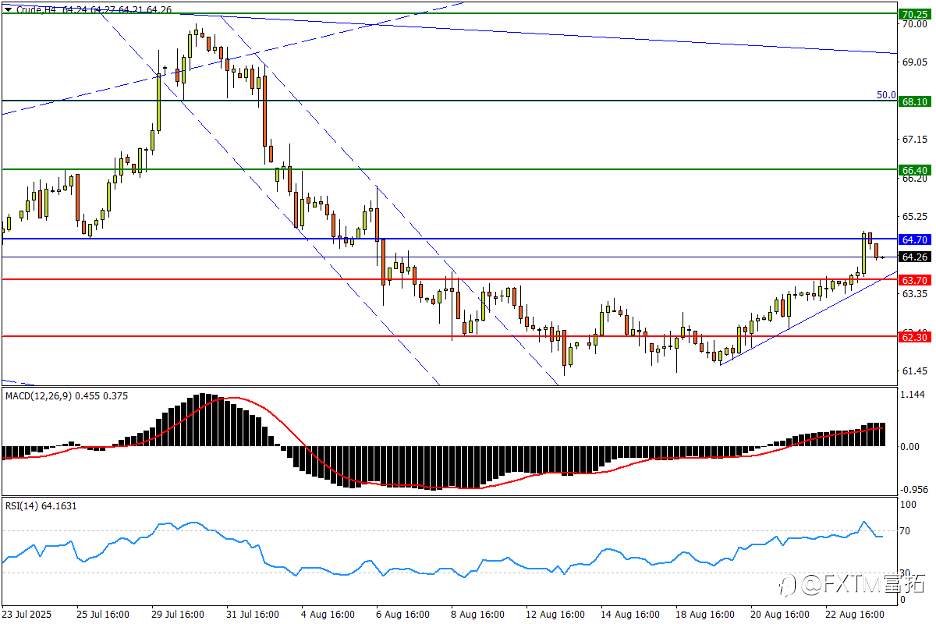Click the 25 Jul 16:00 time label
Viewport: 936px width, 624px height.
point(103,614)
